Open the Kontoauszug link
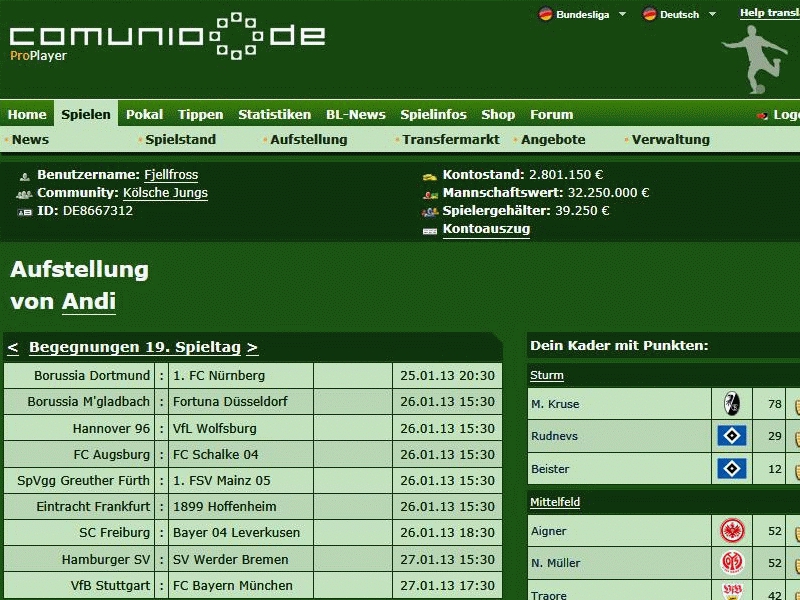The height and width of the screenshot is (600, 800). coord(486,229)
